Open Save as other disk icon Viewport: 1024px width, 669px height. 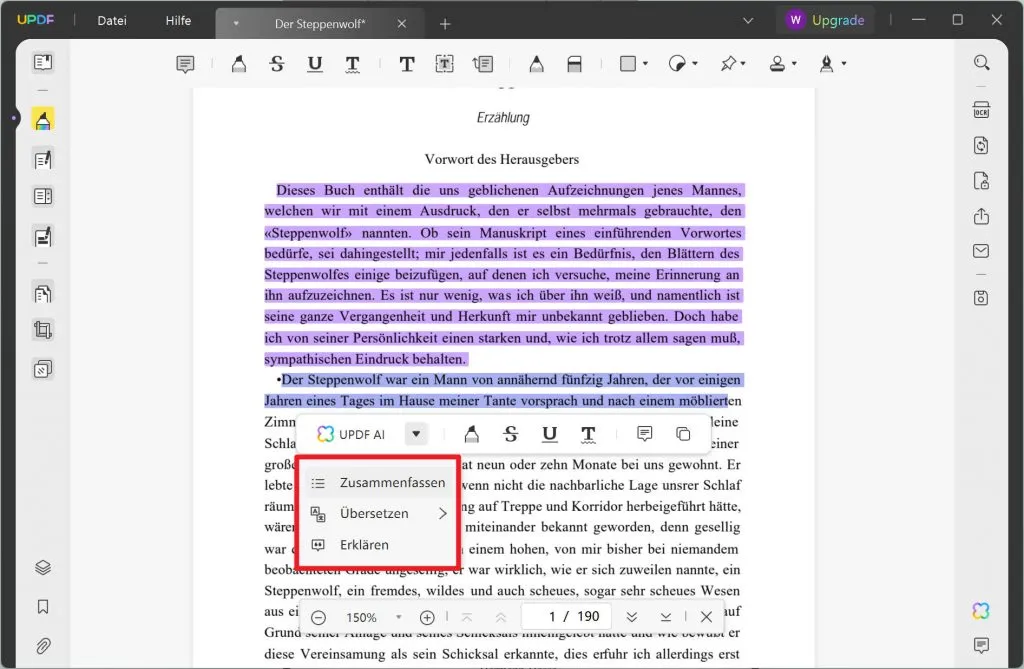tap(982, 298)
